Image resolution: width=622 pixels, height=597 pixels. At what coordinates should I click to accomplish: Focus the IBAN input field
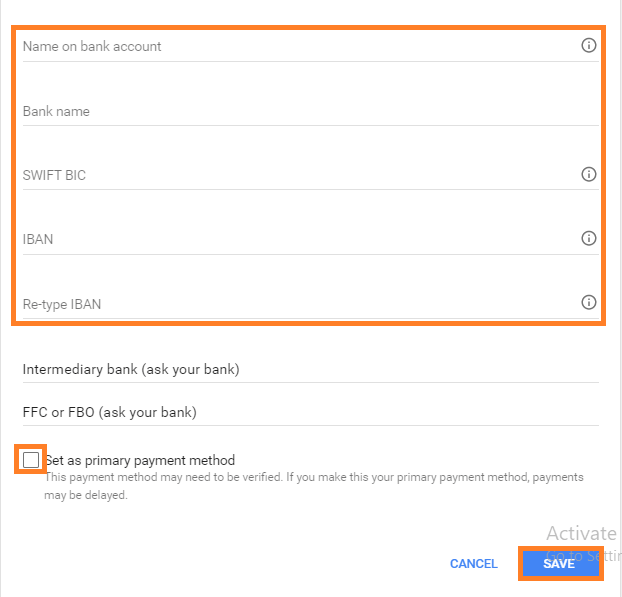(301, 240)
